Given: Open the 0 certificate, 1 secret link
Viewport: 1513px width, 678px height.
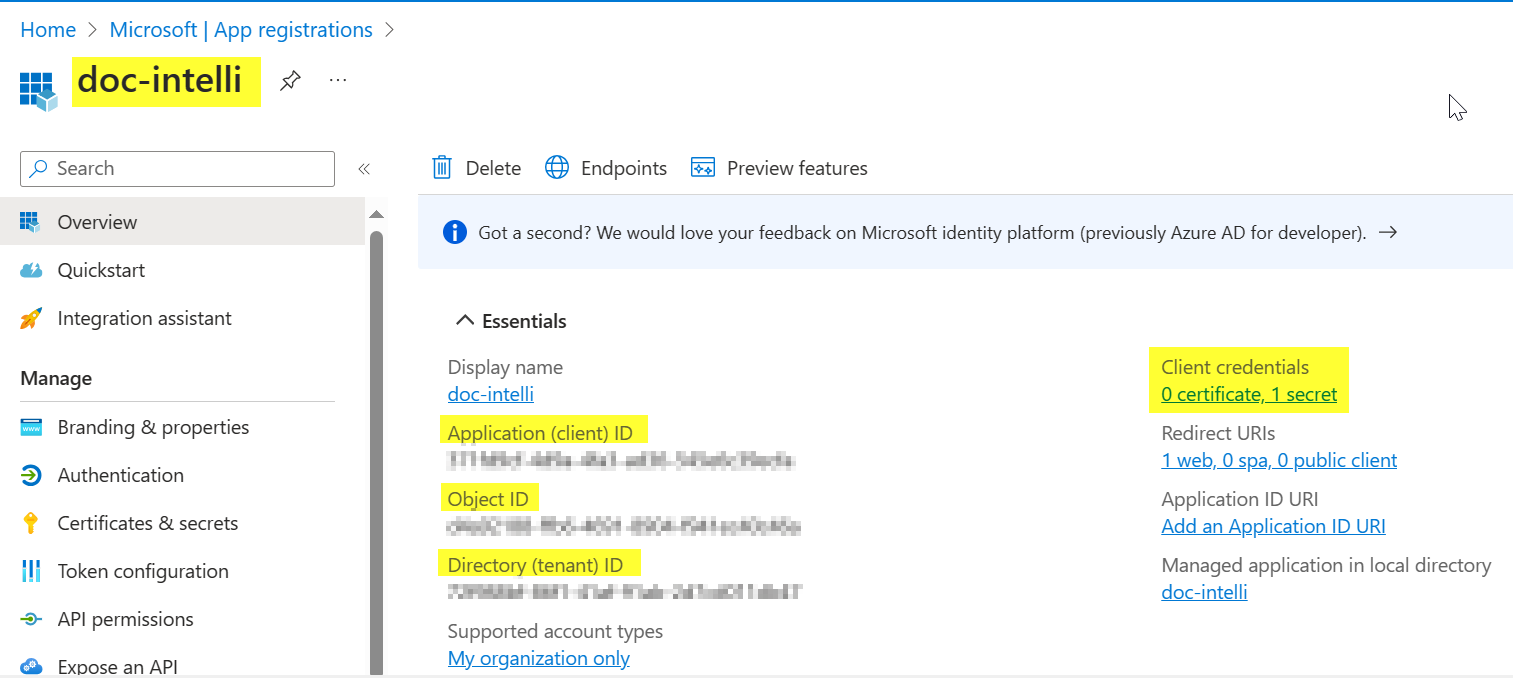Looking at the screenshot, I should click(1249, 394).
